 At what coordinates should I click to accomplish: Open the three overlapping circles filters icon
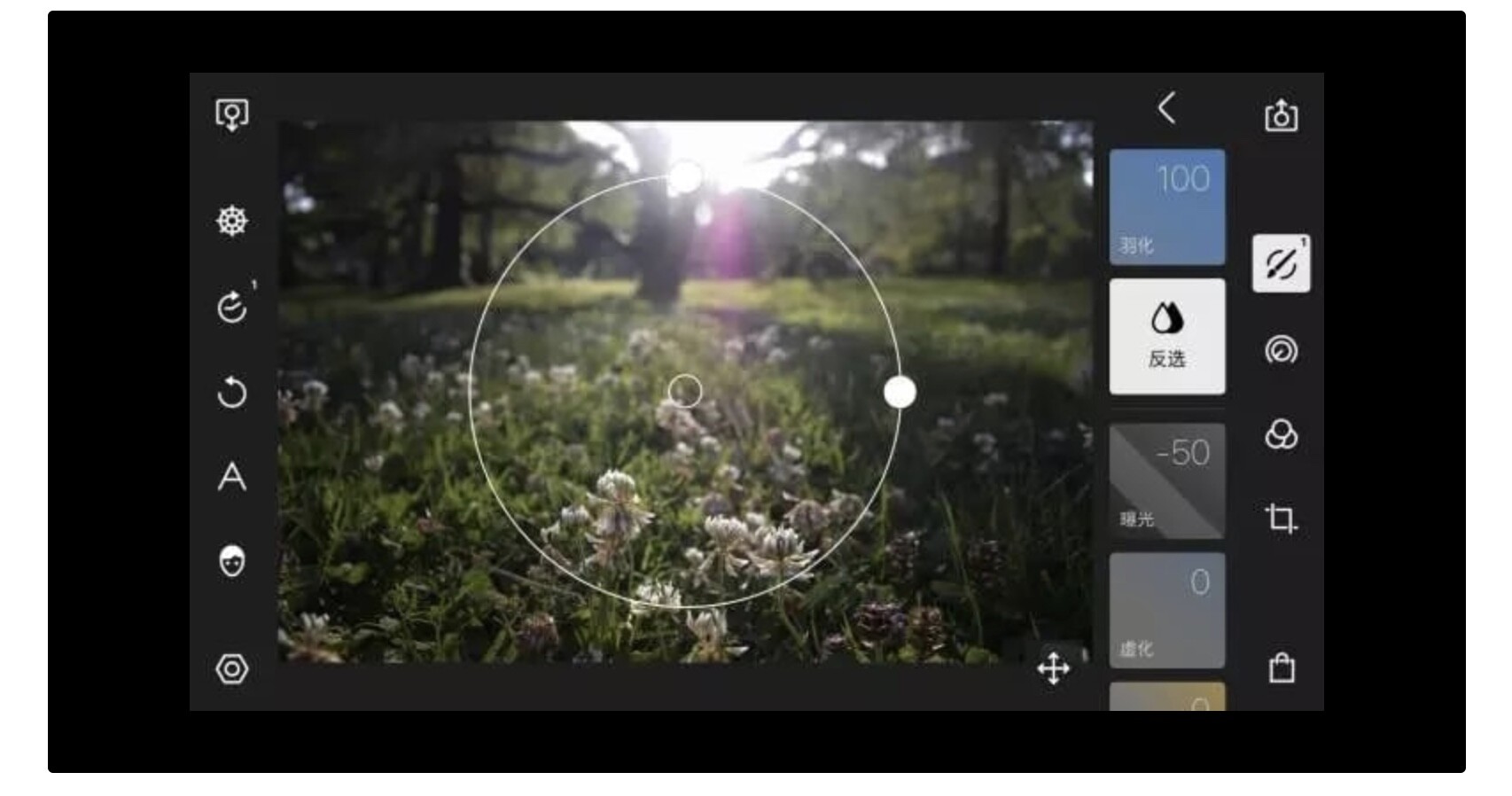point(1281,434)
